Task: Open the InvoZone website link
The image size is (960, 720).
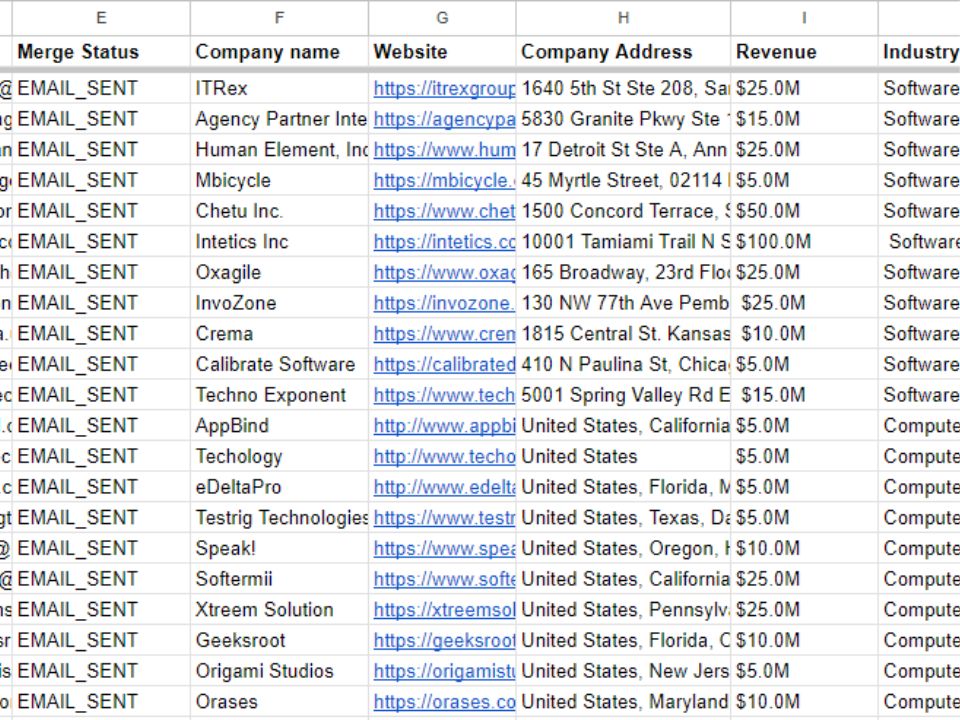Action: [444, 303]
